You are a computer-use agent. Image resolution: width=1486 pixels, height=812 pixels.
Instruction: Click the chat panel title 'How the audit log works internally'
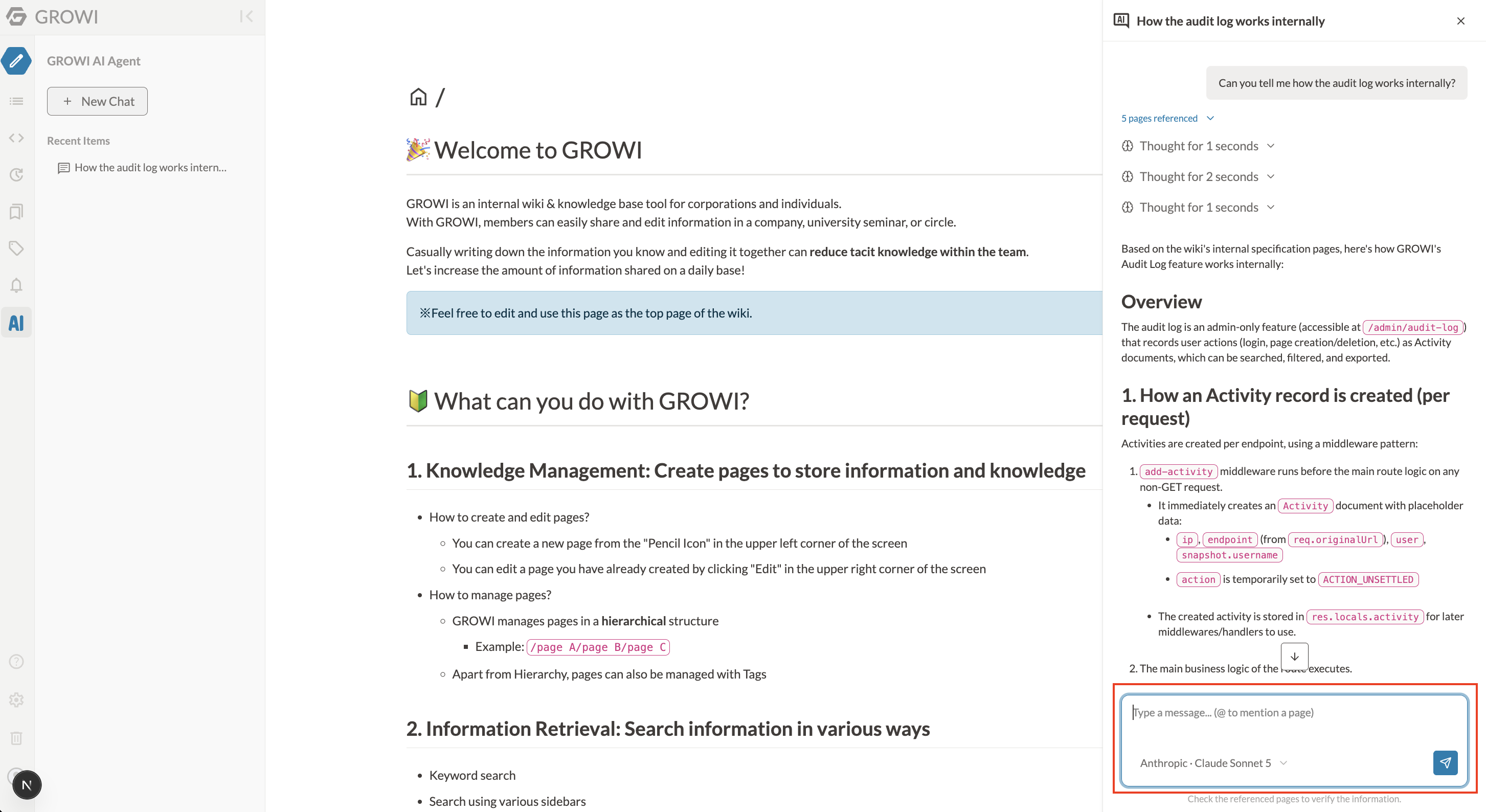(x=1230, y=21)
